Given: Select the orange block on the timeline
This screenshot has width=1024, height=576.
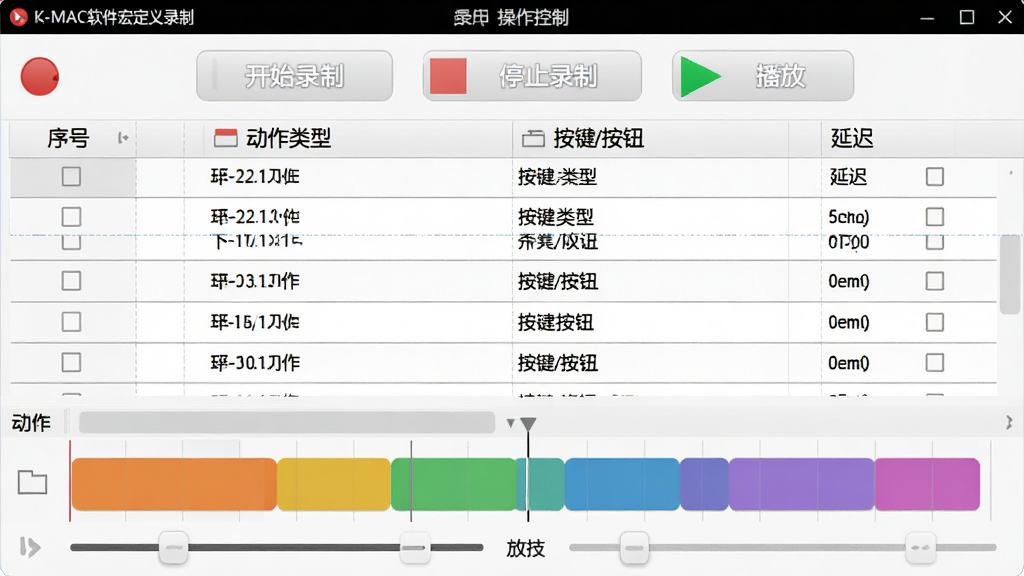Looking at the screenshot, I should tap(174, 484).
